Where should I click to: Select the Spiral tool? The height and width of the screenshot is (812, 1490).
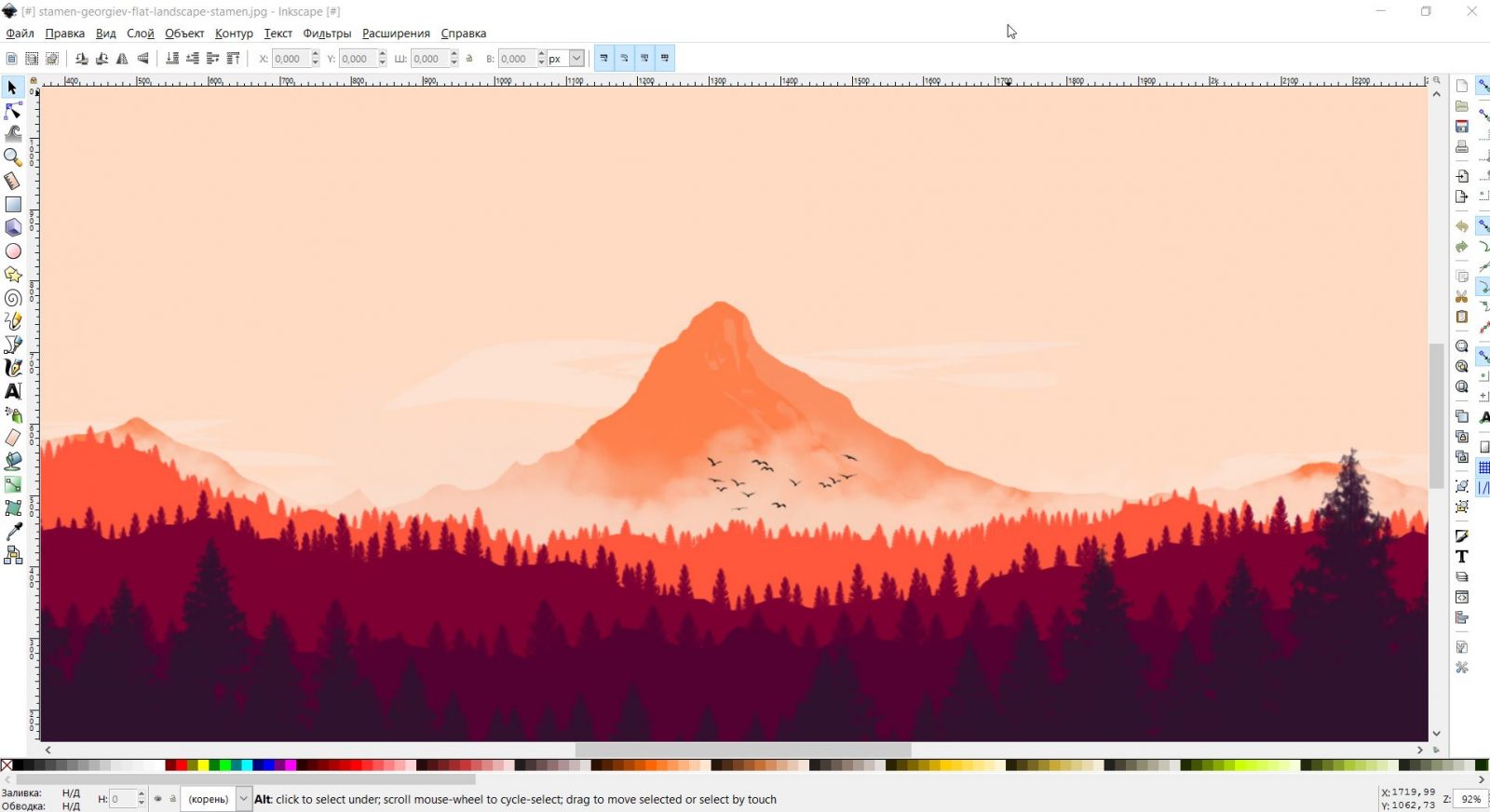(13, 298)
